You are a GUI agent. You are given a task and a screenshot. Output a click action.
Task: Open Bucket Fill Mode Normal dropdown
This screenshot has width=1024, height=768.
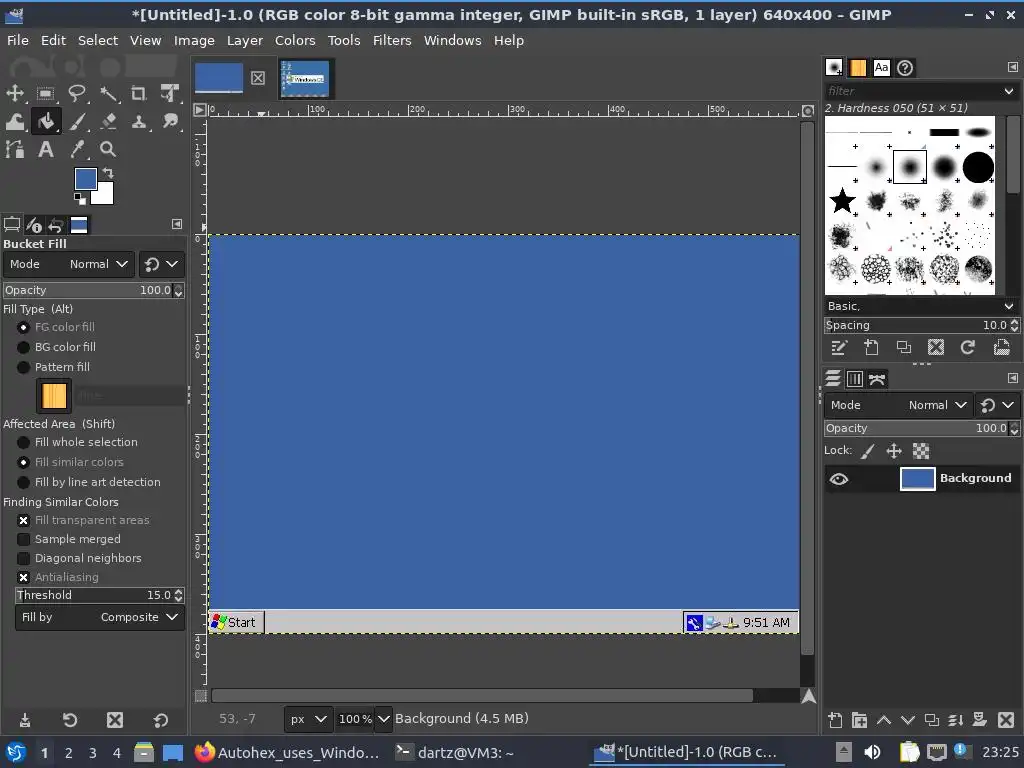pyautogui.click(x=69, y=264)
